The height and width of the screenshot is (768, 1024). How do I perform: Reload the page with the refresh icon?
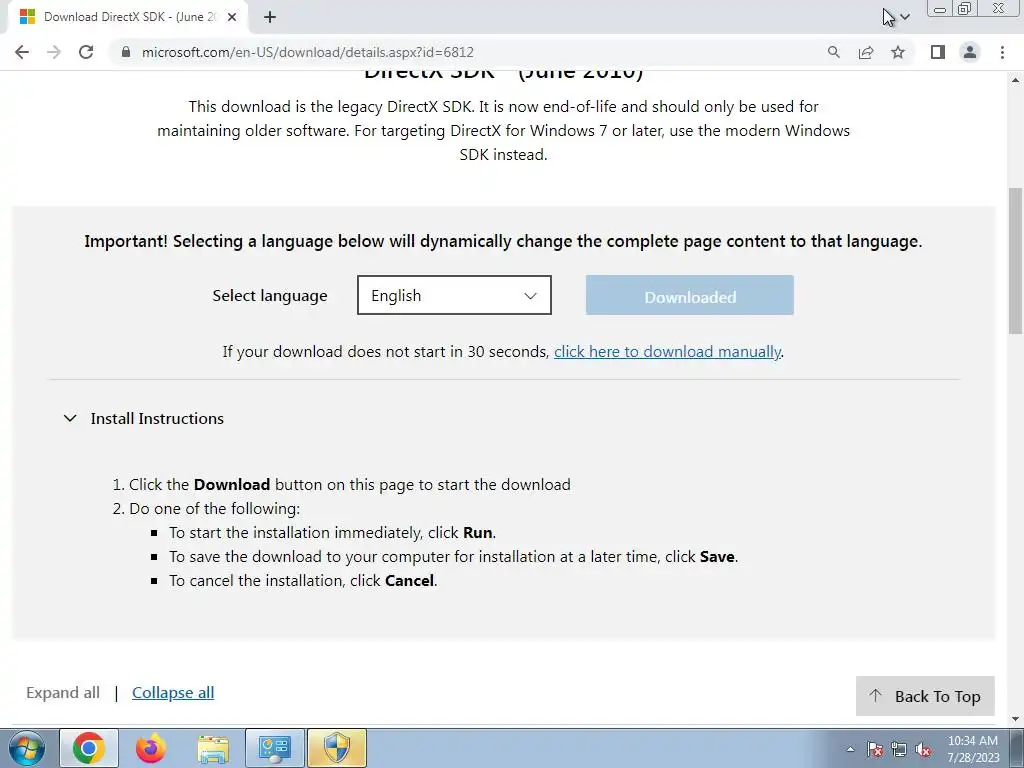point(86,52)
